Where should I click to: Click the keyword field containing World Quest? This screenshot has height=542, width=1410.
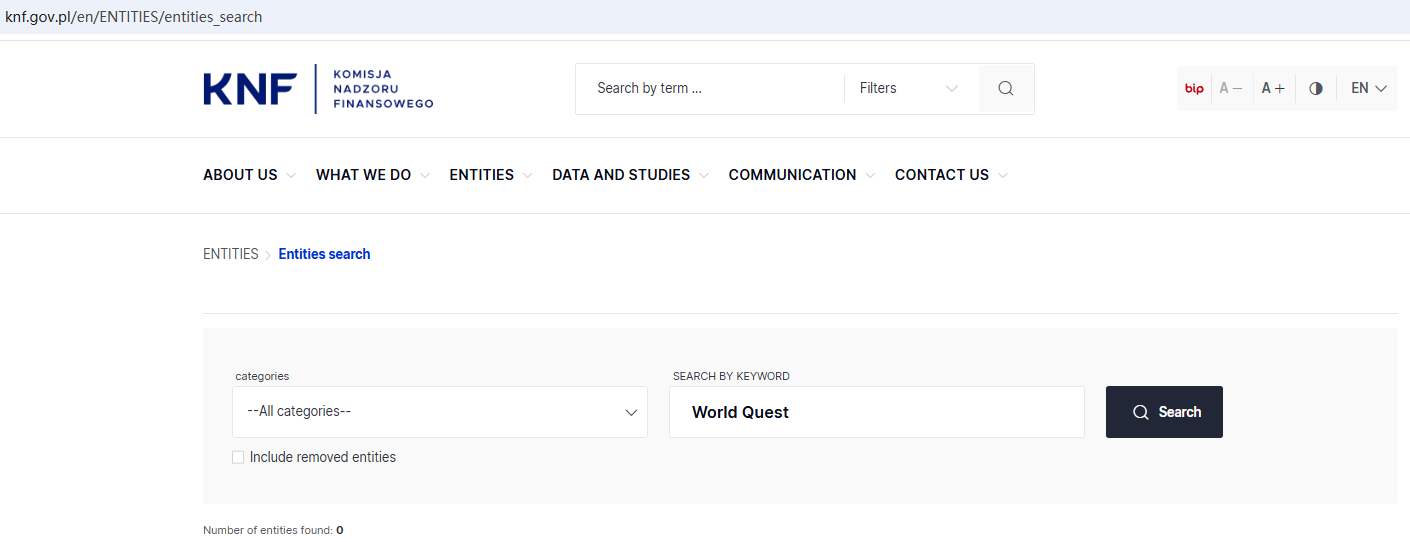click(x=876, y=412)
